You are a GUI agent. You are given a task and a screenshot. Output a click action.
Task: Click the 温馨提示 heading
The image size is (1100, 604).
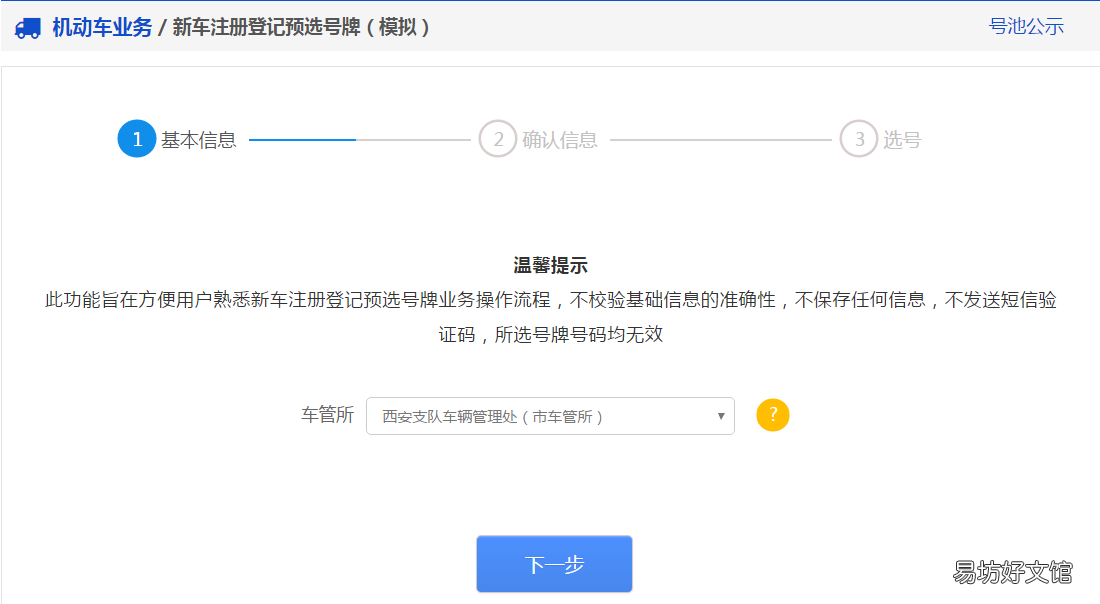pyautogui.click(x=550, y=266)
